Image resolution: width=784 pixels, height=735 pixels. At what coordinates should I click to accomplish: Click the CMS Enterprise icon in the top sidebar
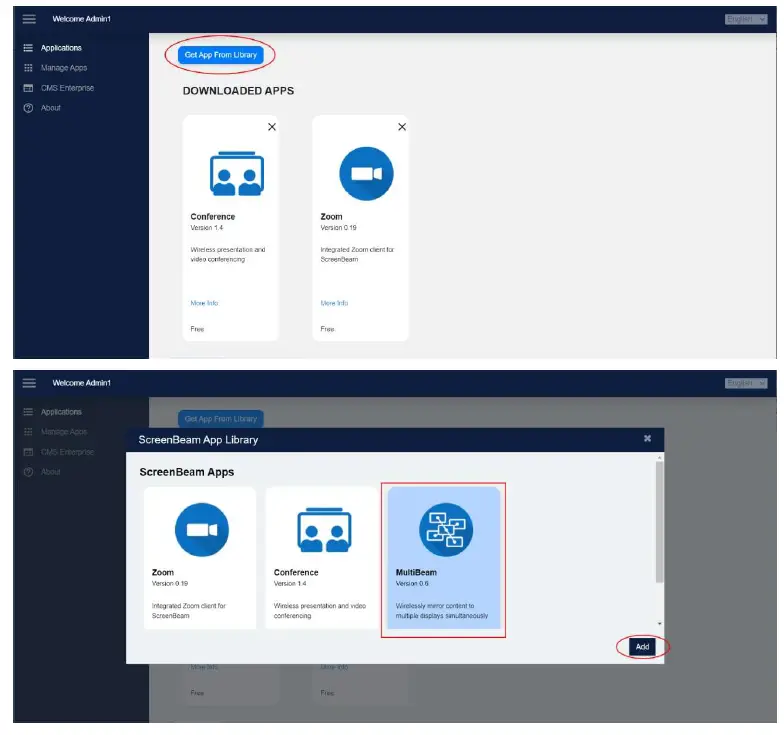point(28,88)
